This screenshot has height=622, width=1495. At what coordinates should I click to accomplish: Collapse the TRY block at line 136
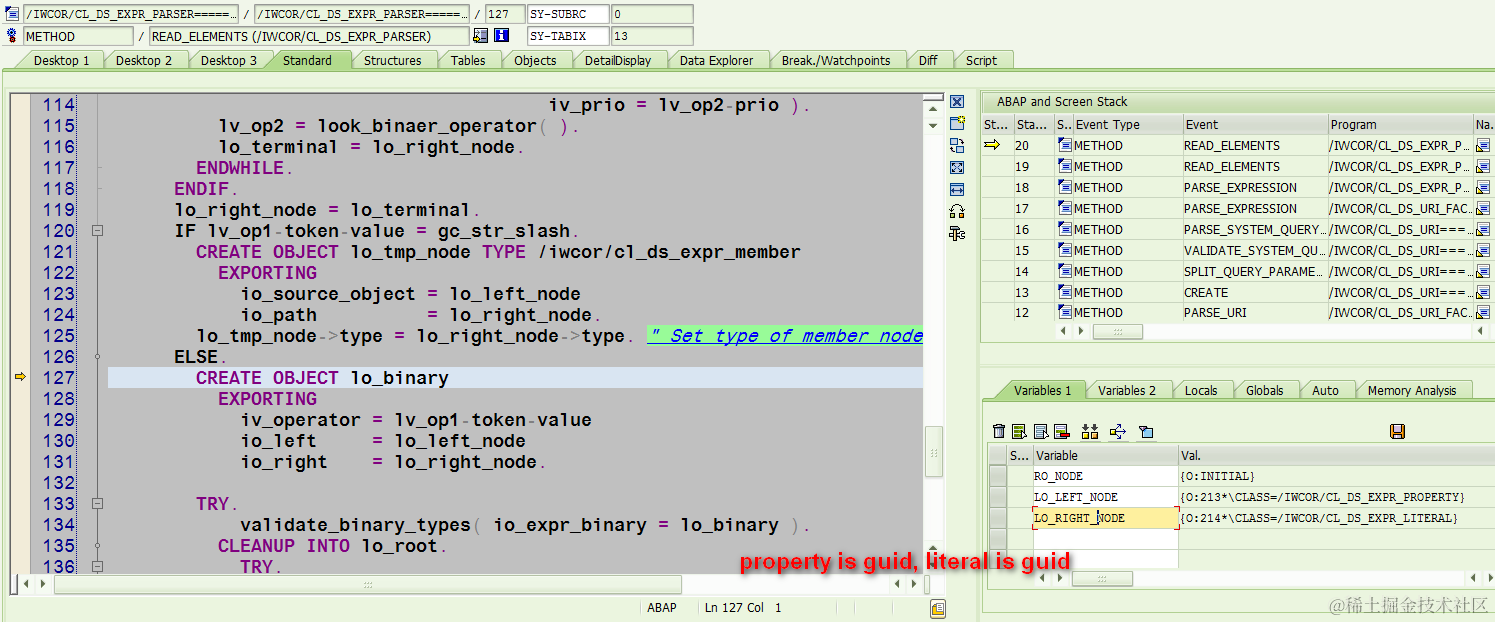point(97,567)
